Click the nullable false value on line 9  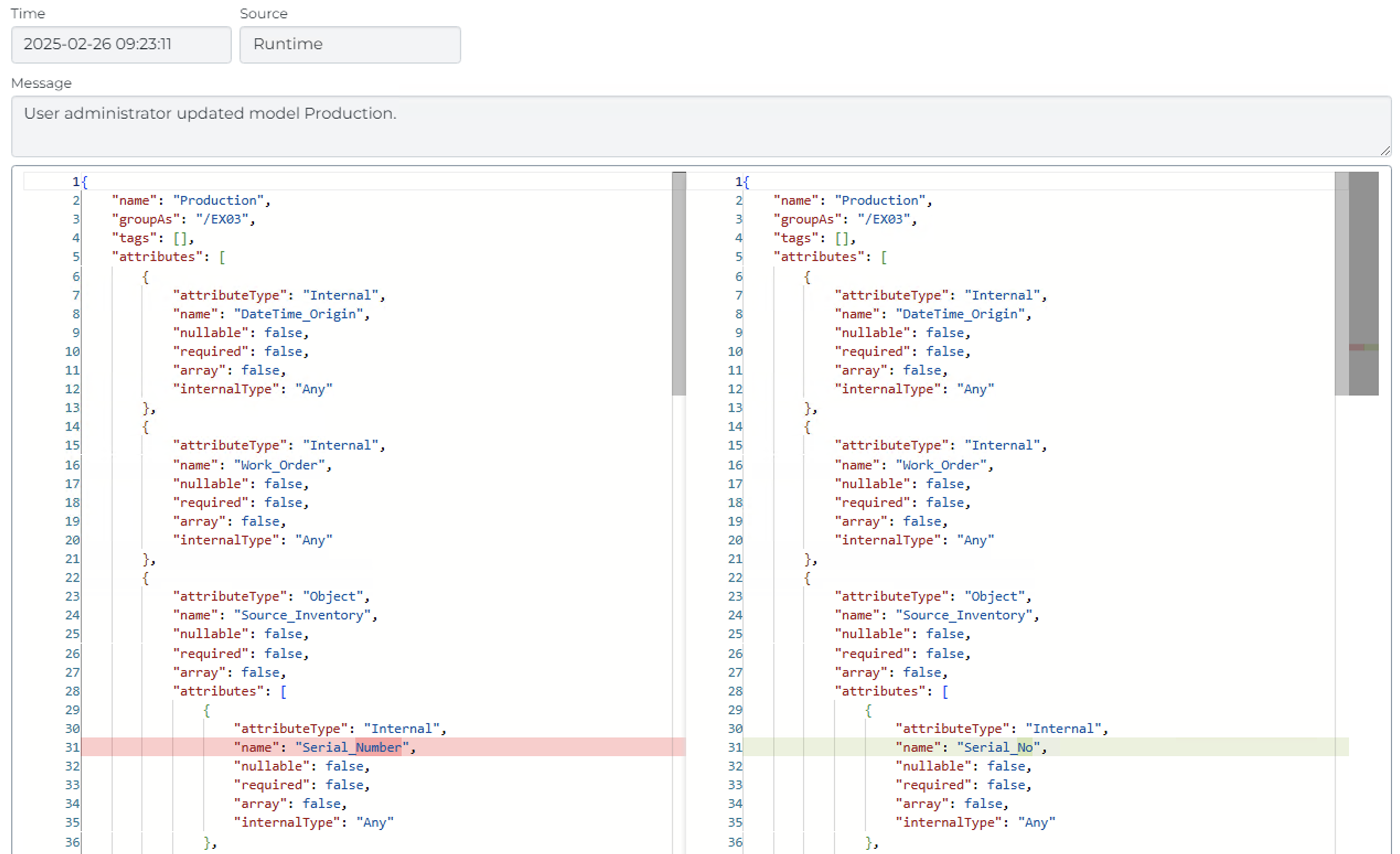click(x=284, y=333)
